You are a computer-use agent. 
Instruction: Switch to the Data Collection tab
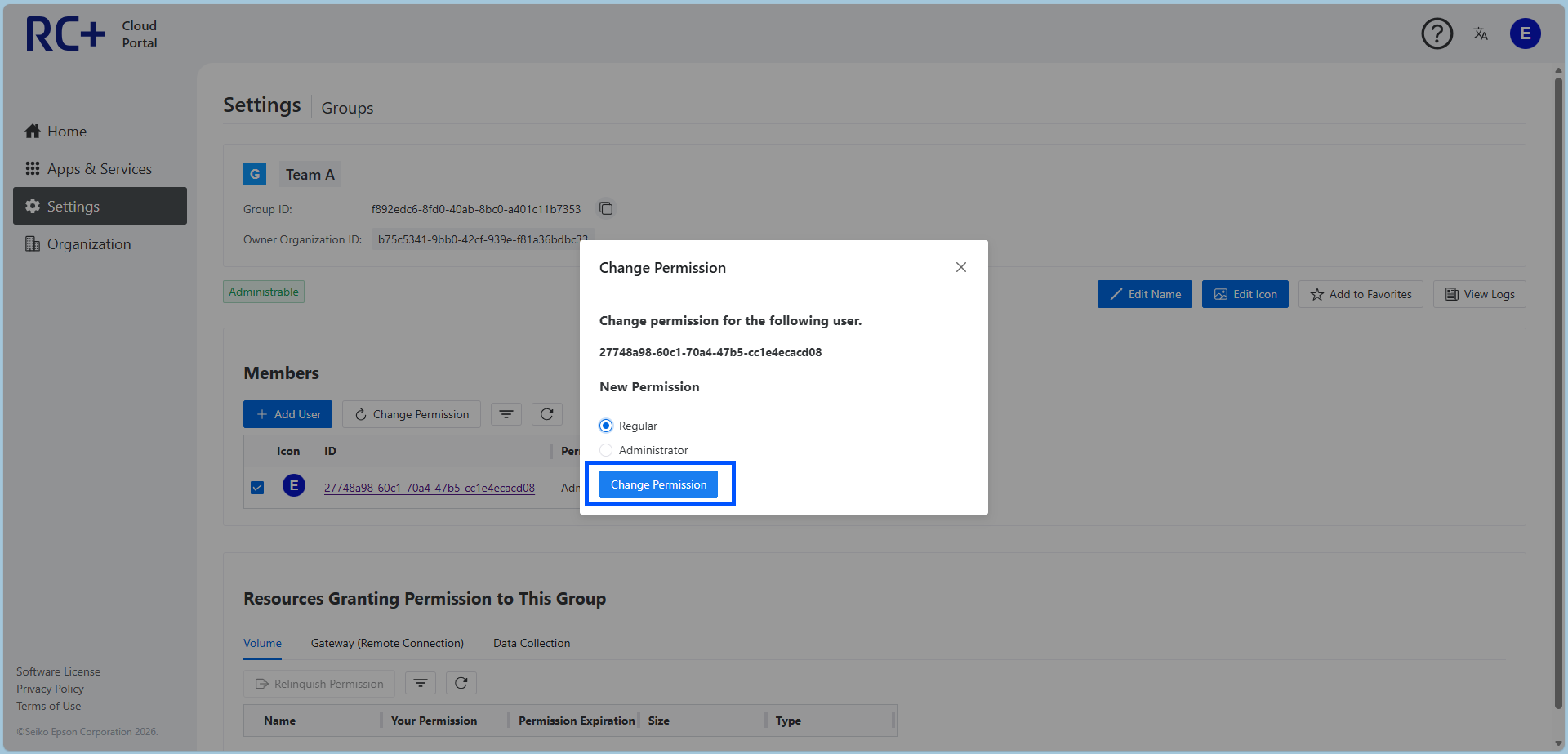(x=532, y=644)
